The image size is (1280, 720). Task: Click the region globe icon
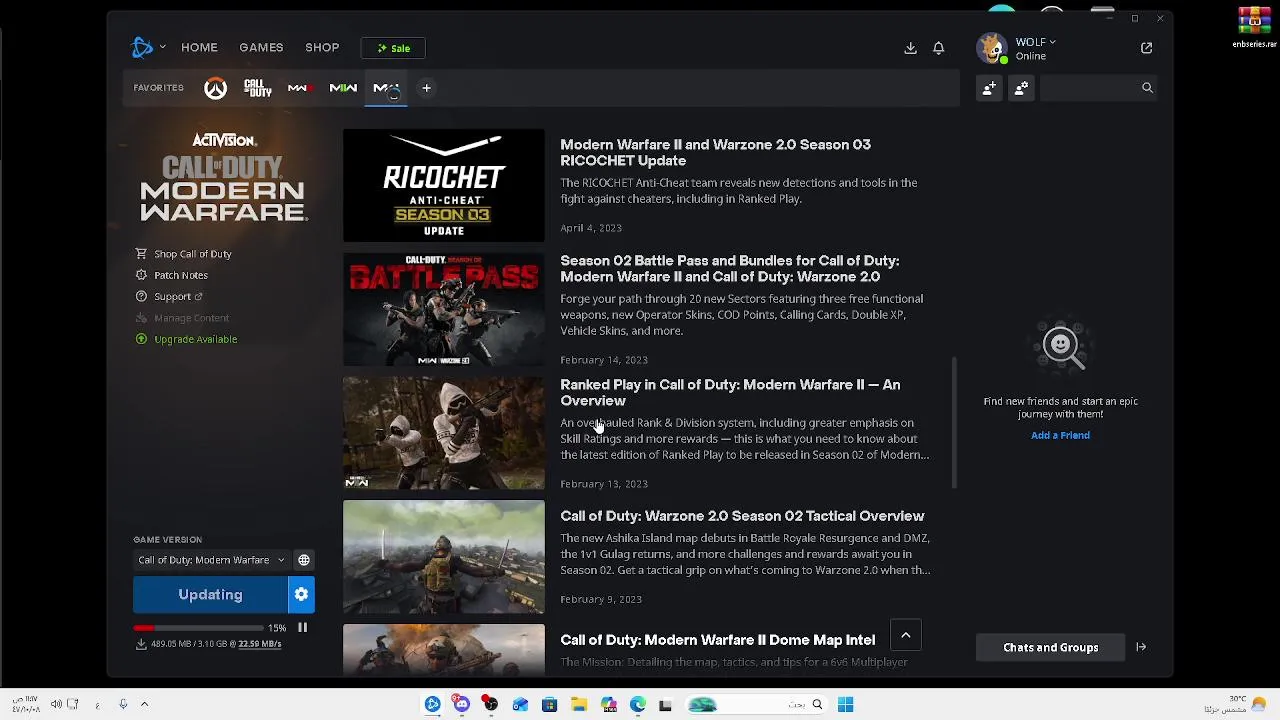coord(303,560)
